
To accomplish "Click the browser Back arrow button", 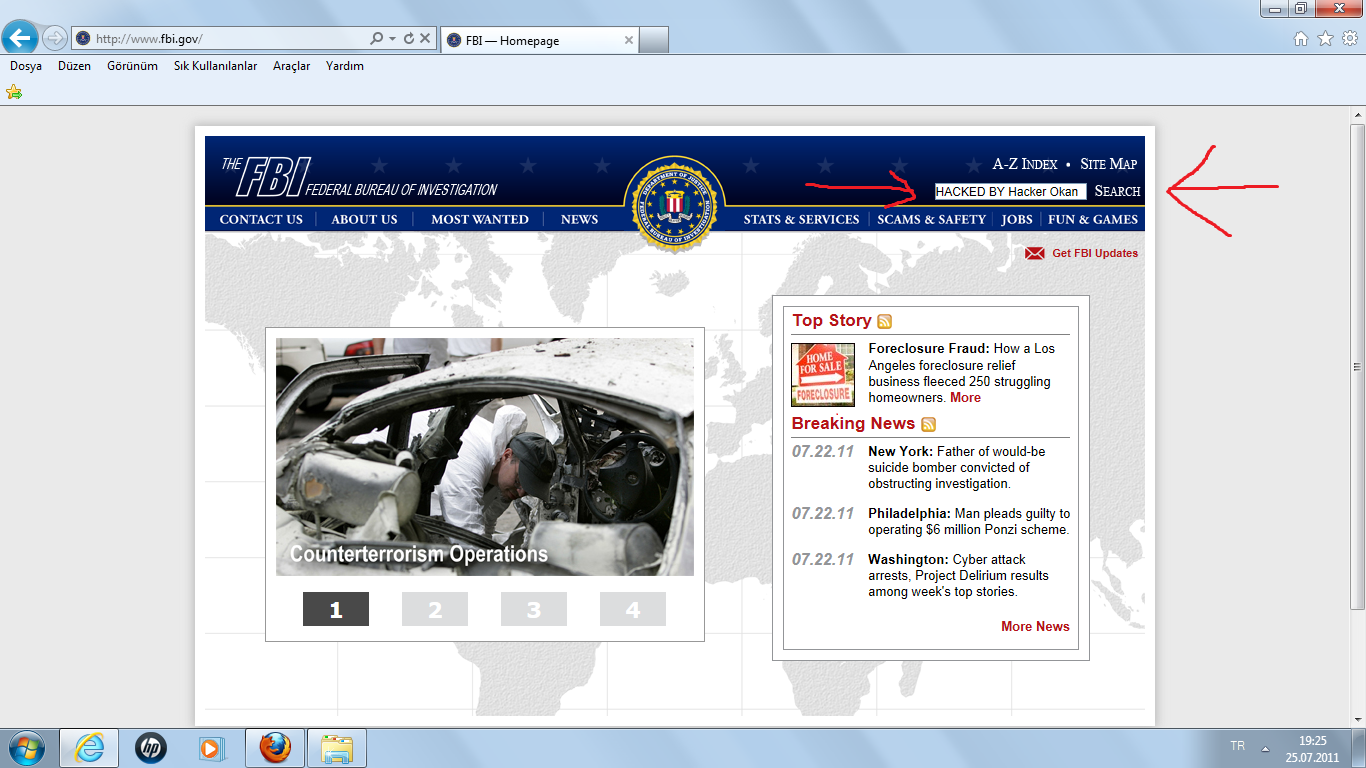I will pos(20,38).
